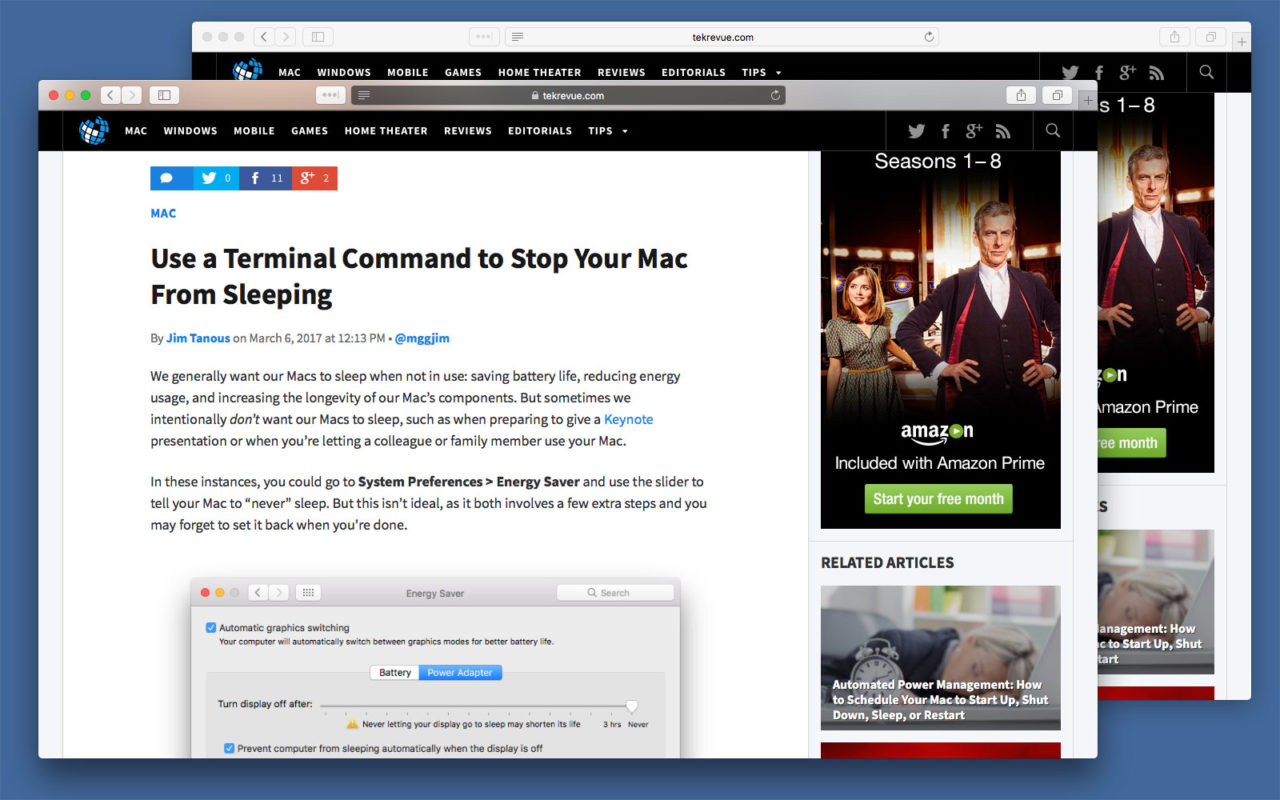The height and width of the screenshot is (800, 1280).
Task: Go back in the rear Safari window
Action: pos(264,37)
